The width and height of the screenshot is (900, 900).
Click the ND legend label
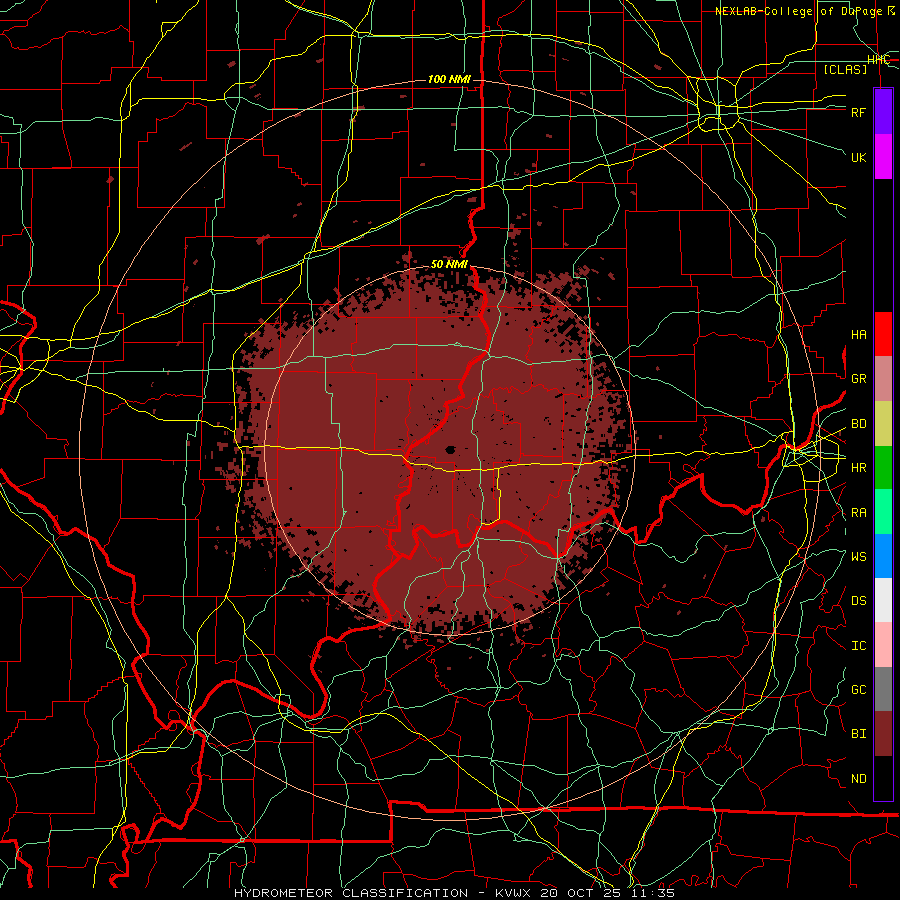pyautogui.click(x=859, y=779)
